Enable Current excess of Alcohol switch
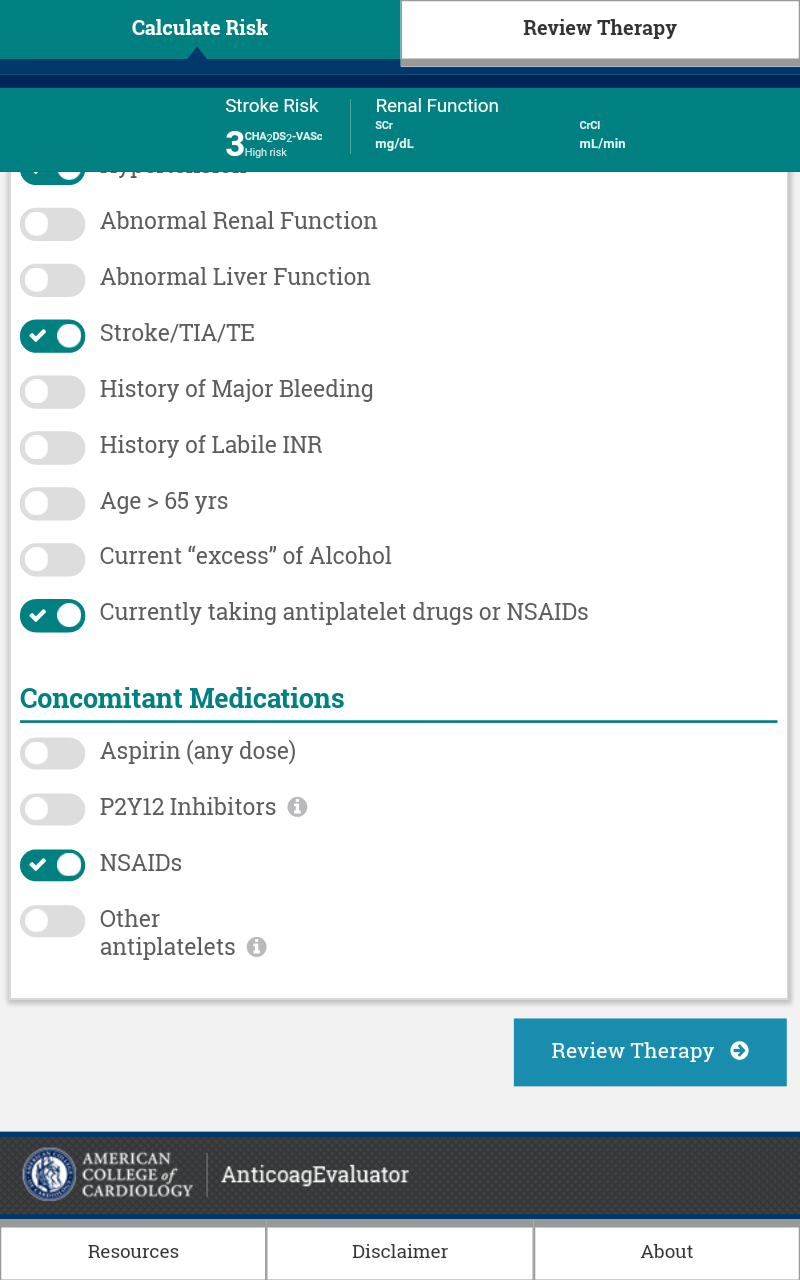800x1280 pixels. [x=52, y=560]
